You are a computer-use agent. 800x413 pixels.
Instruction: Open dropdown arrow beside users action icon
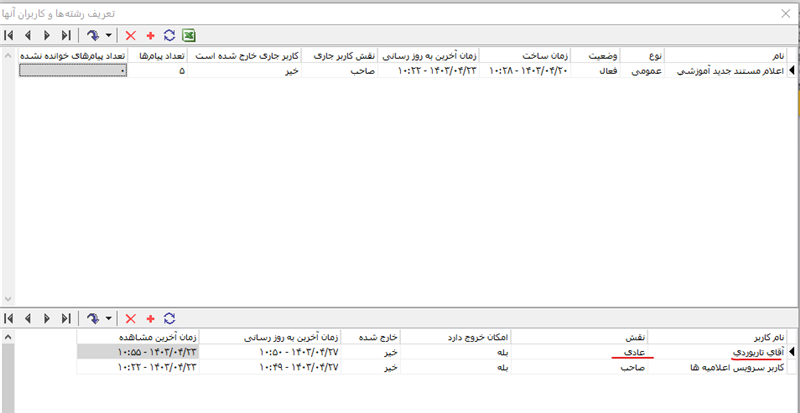(x=108, y=318)
